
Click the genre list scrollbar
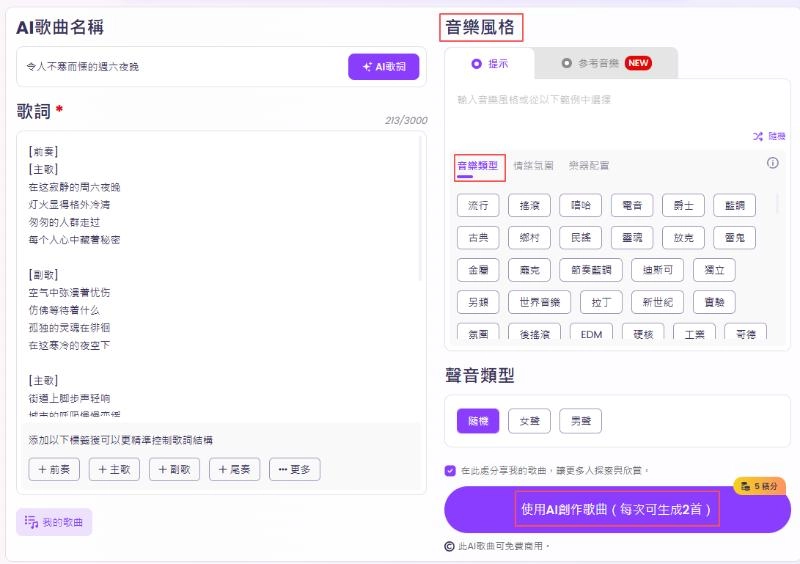click(778, 203)
